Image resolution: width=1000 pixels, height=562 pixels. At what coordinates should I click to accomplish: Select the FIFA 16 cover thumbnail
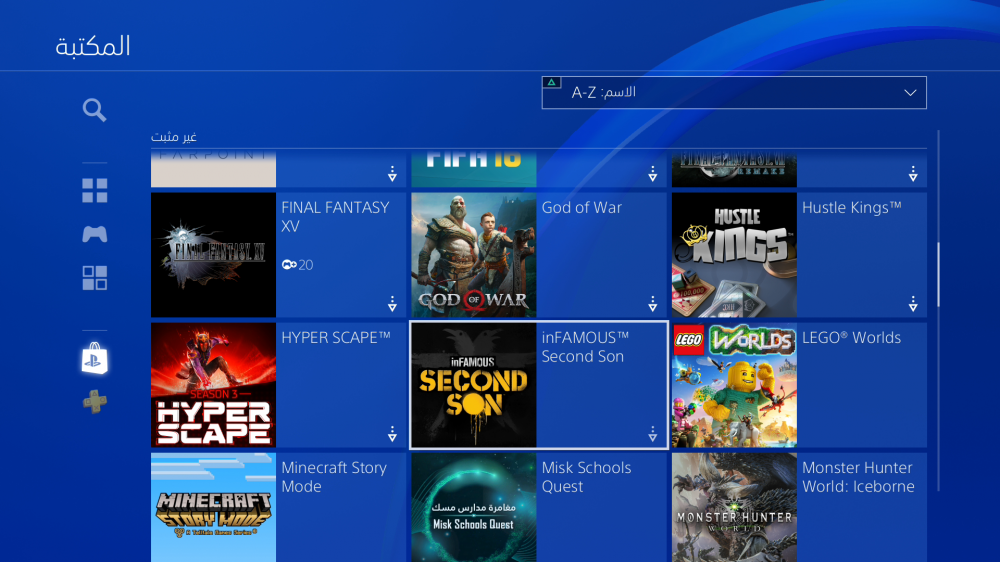474,169
